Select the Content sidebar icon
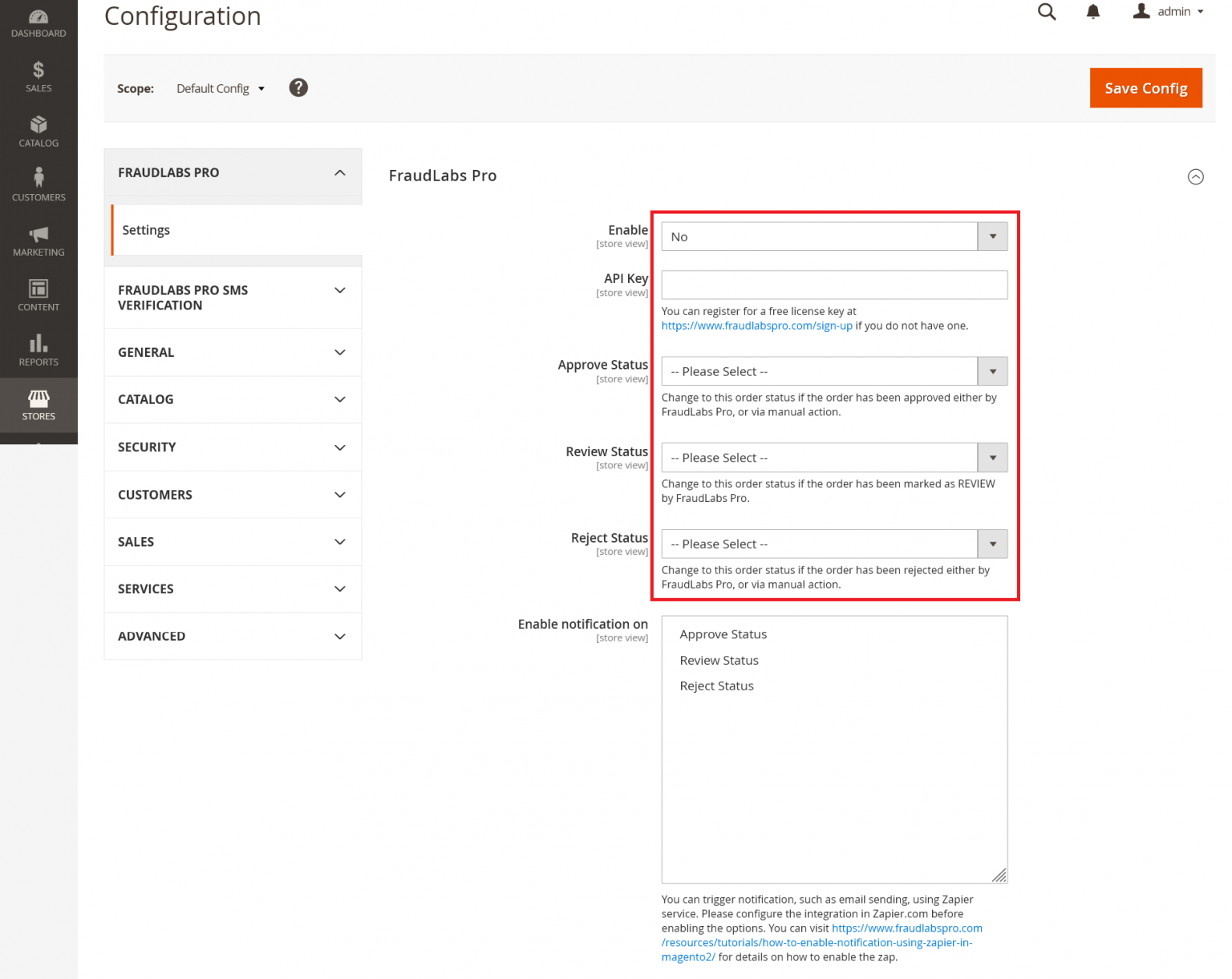Viewport: 1232px width, 979px height. [38, 293]
